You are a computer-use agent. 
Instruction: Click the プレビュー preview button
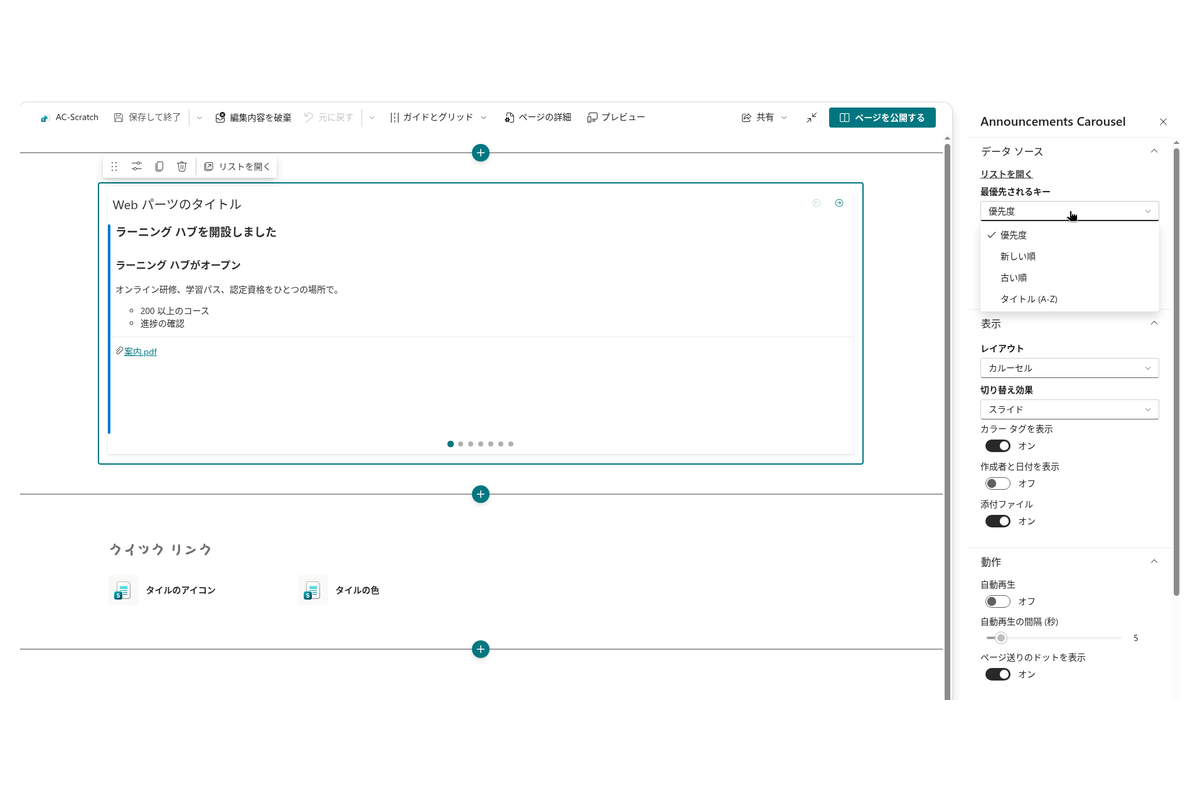pyautogui.click(x=616, y=117)
